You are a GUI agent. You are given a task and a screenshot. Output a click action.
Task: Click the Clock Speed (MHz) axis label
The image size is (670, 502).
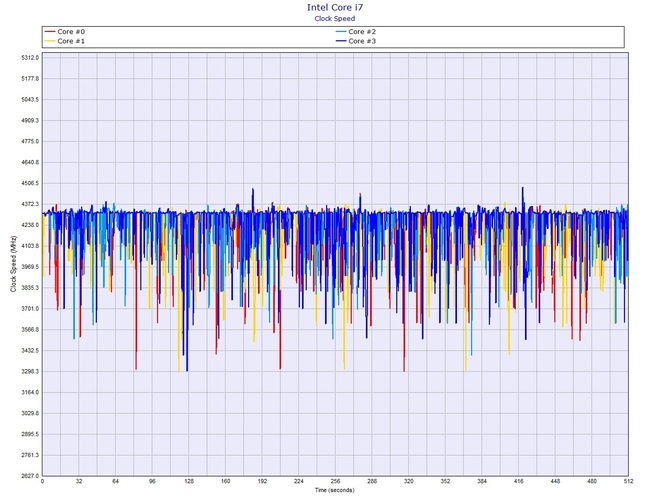click(x=13, y=264)
